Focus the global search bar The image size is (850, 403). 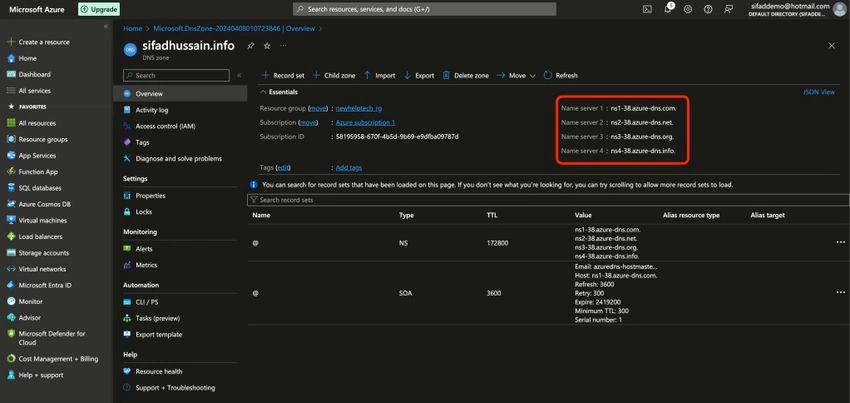[424, 9]
